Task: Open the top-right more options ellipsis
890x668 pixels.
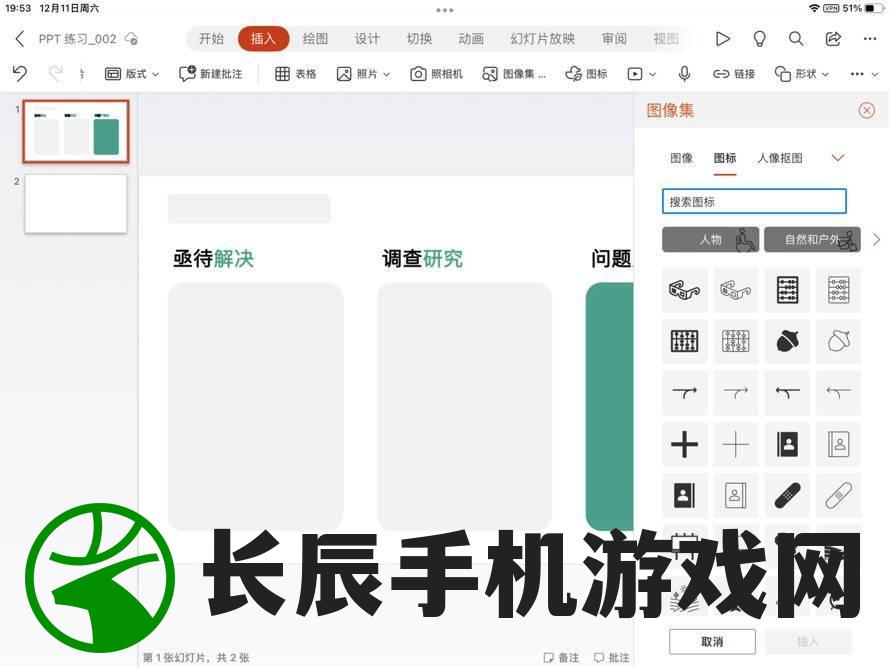Action: (x=870, y=39)
